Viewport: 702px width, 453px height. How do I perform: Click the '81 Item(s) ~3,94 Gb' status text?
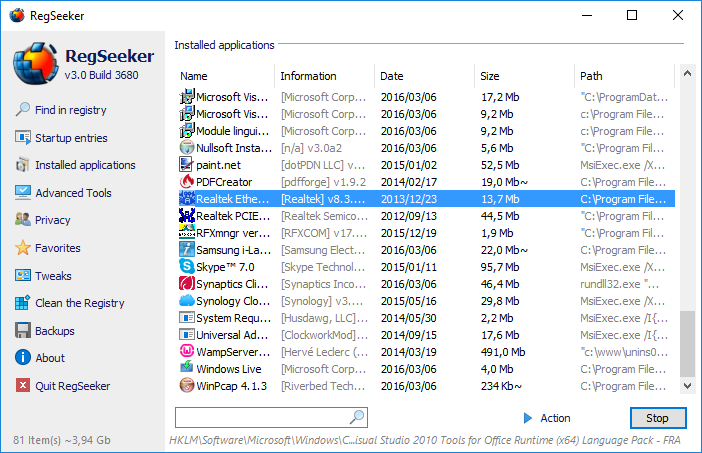click(62, 440)
